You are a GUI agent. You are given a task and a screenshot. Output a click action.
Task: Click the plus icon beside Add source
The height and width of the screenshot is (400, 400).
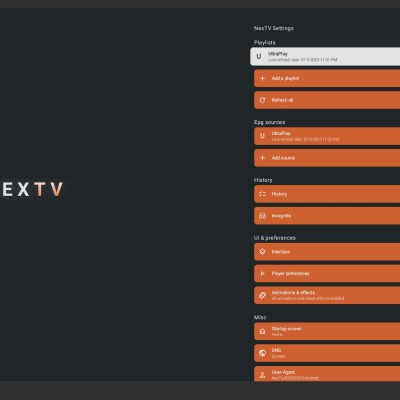(262, 158)
